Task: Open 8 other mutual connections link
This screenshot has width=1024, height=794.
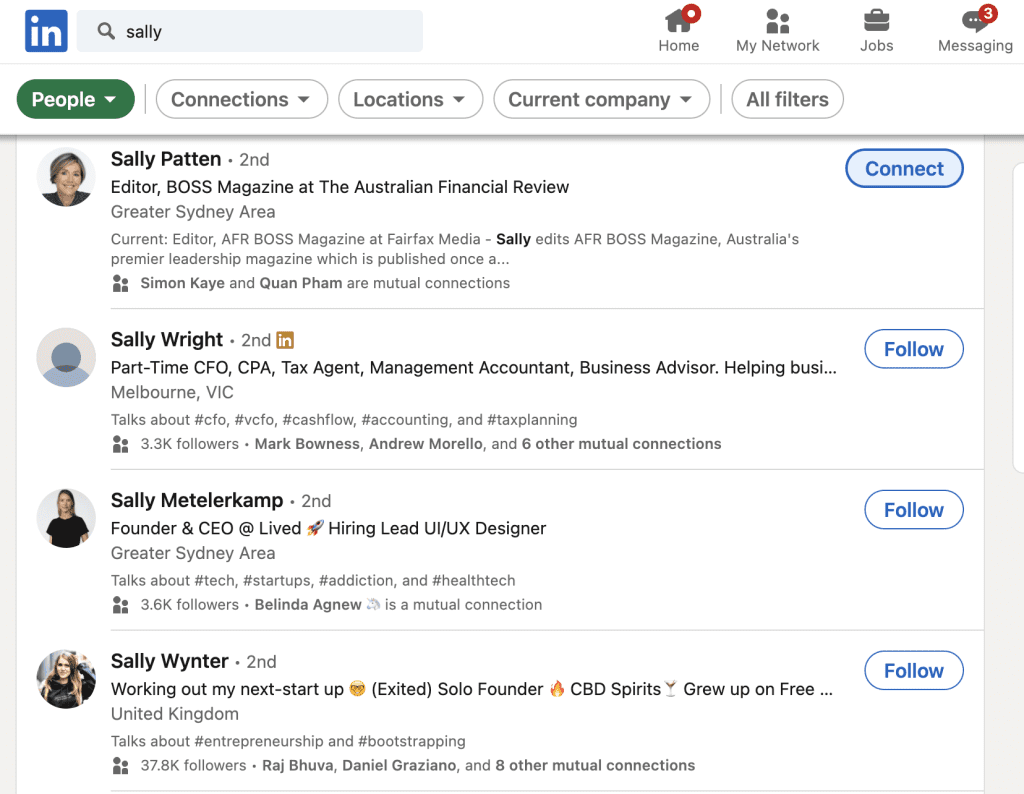Action: (x=595, y=765)
